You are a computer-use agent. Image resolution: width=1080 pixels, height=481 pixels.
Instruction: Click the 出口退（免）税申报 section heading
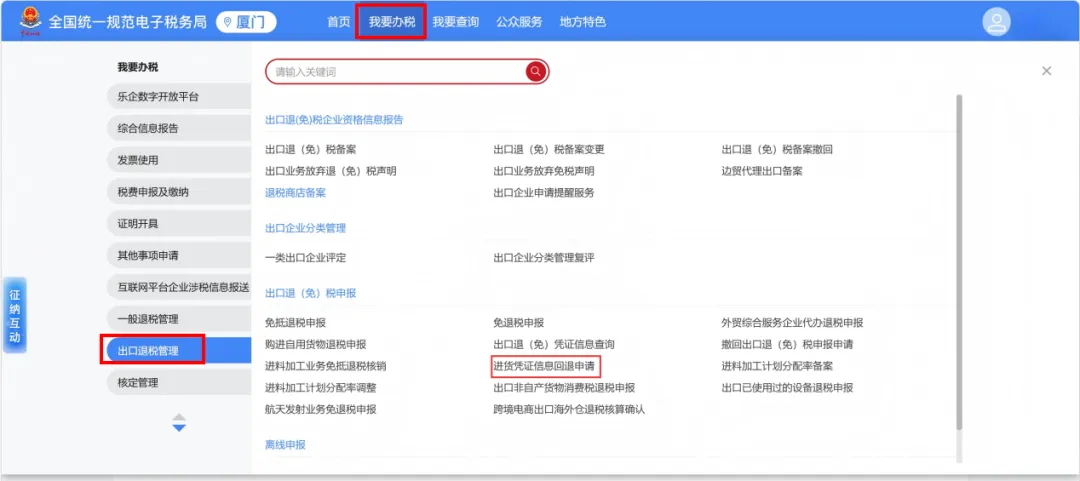311,293
